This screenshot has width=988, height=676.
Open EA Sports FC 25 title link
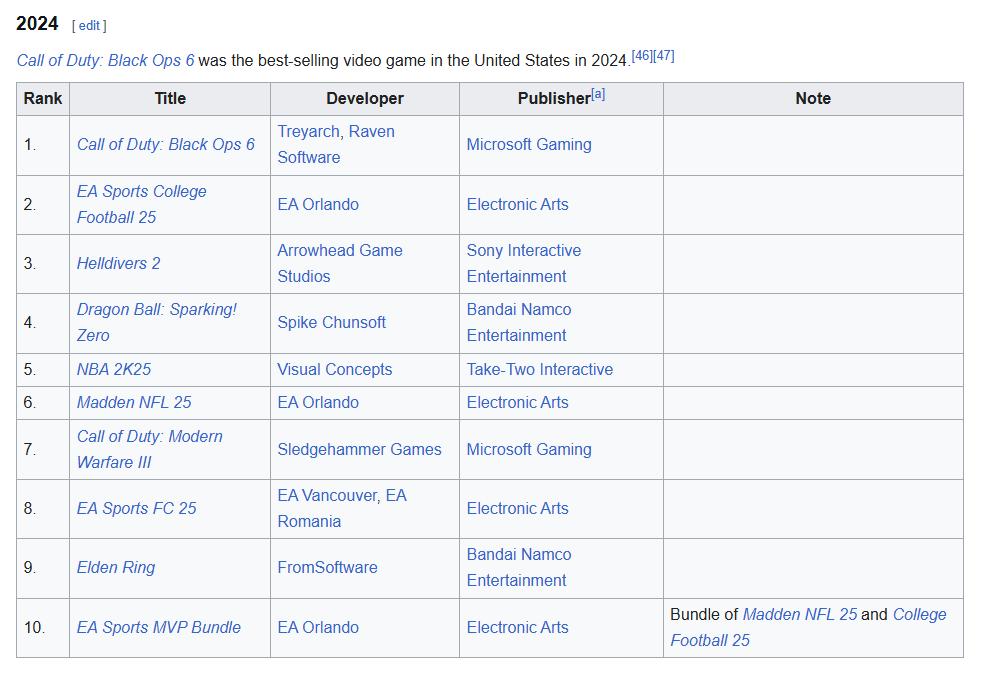137,508
